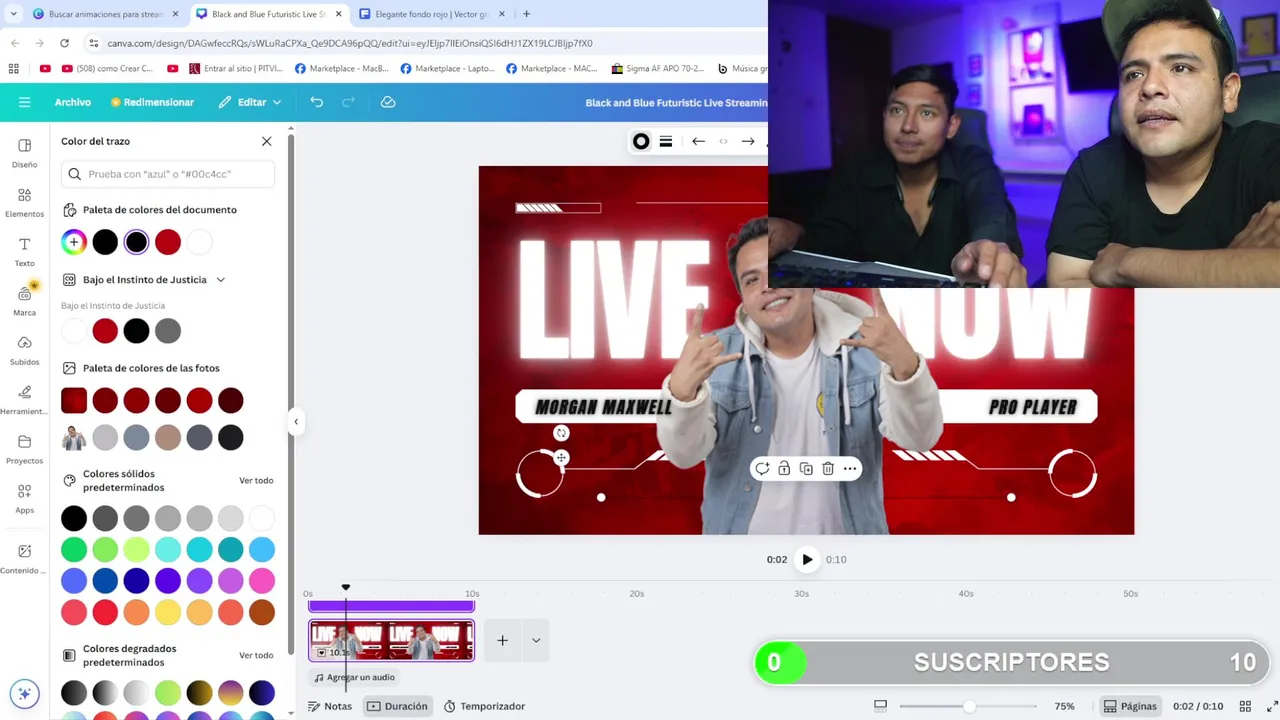1280x720 pixels.
Task: Open the Canva magic assistant button
Action: 24,693
